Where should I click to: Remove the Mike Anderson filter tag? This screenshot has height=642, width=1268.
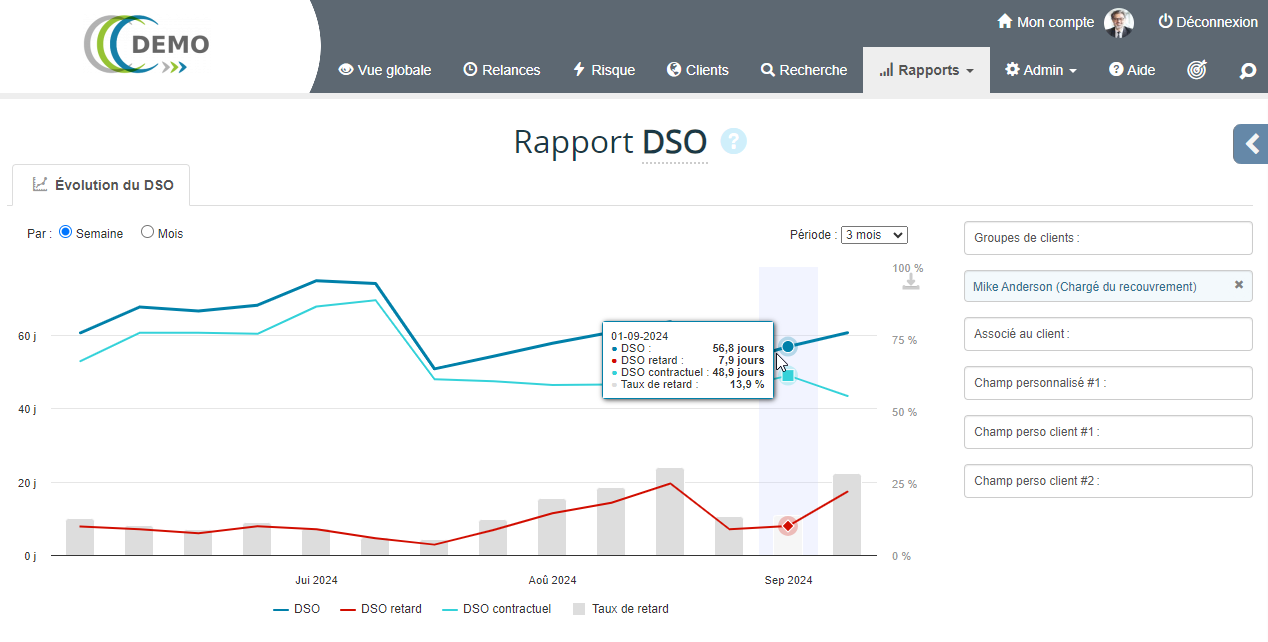click(x=1238, y=285)
